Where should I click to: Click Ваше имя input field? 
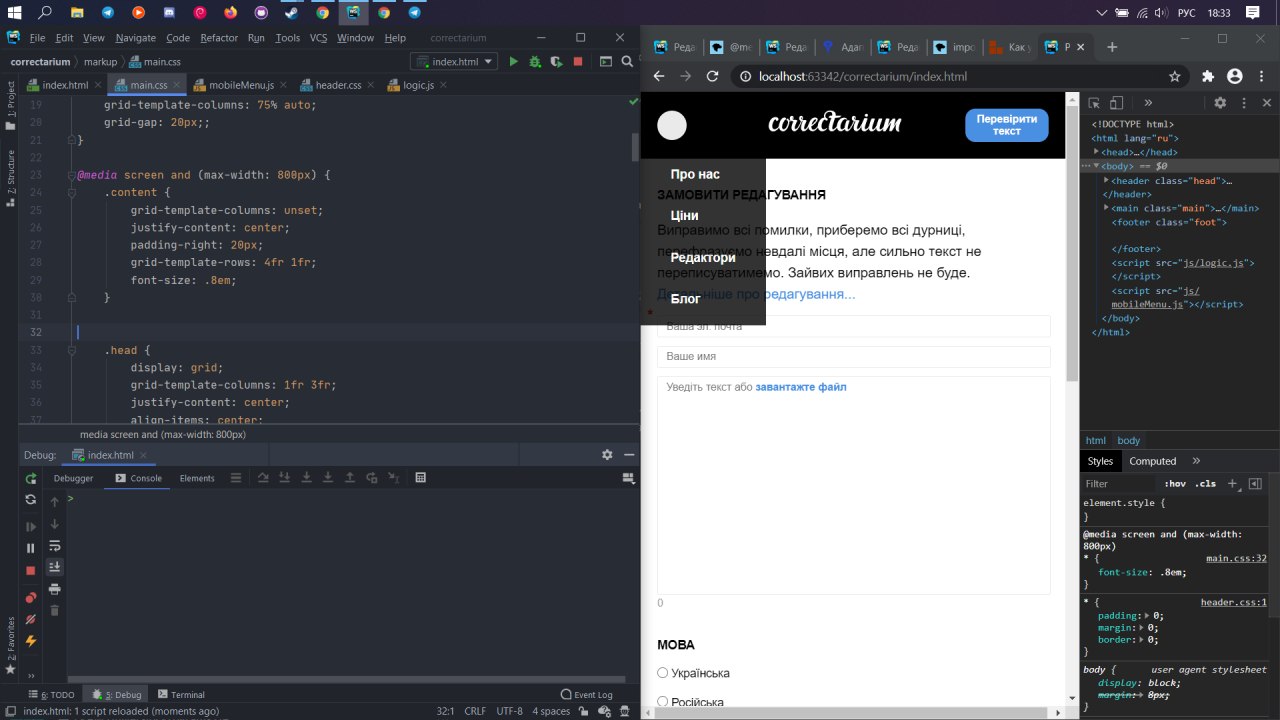853,357
